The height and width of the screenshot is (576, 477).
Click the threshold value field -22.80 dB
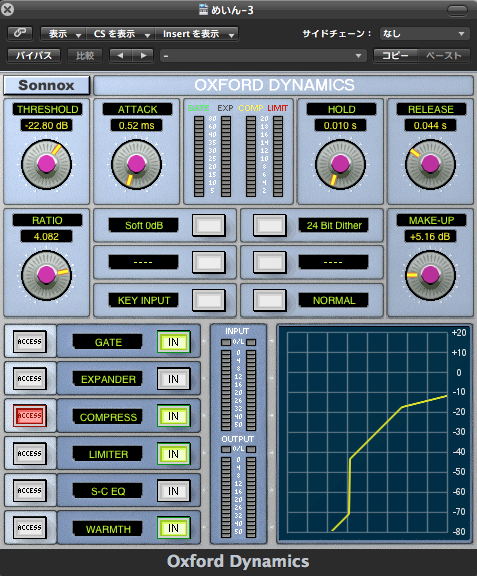46,126
